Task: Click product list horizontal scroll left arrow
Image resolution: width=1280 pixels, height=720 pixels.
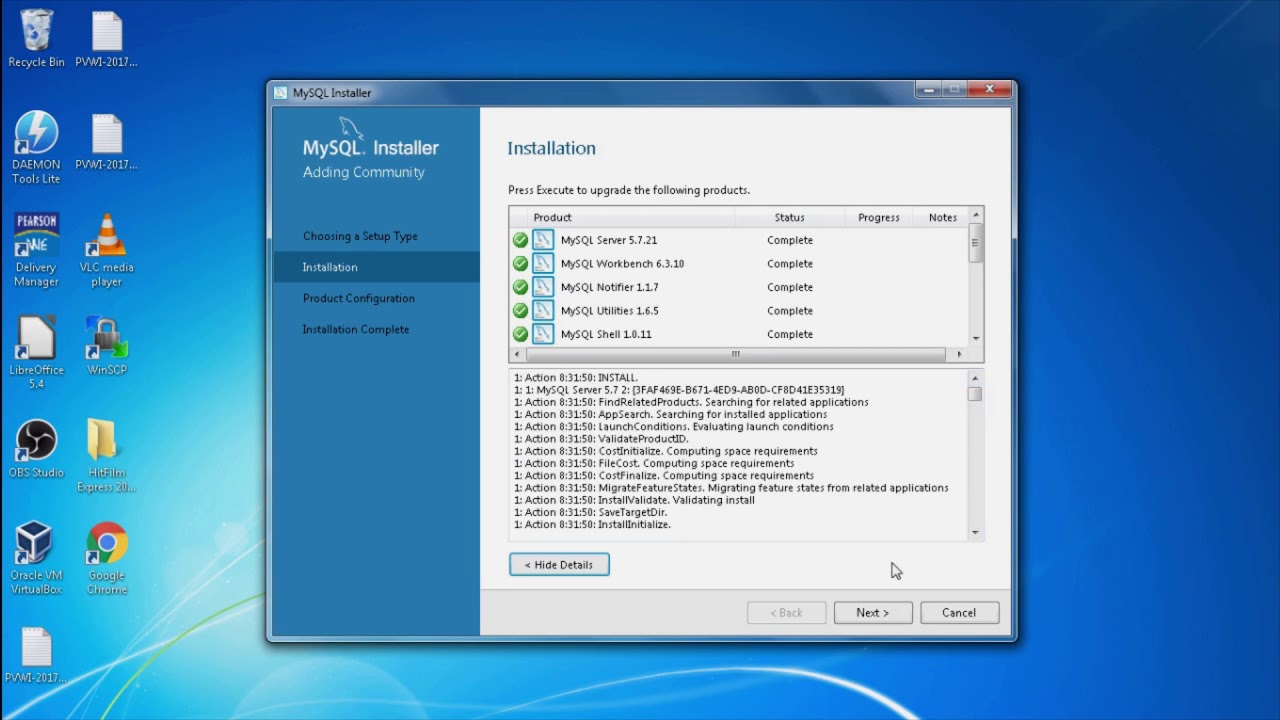Action: [517, 354]
